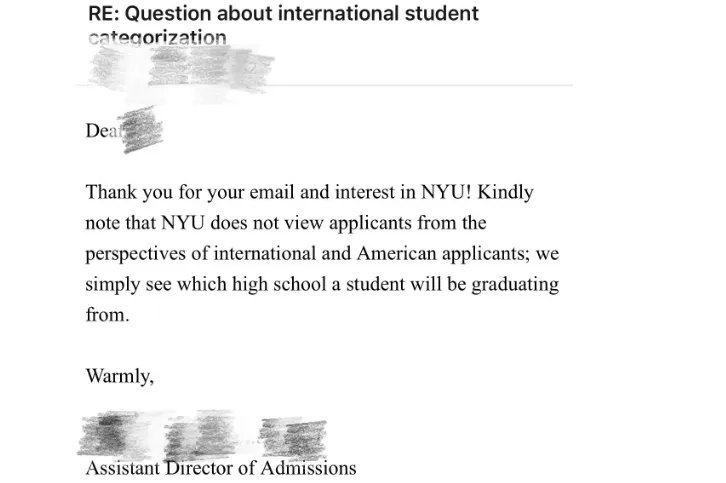Click the word categorization in the subject
Image resolution: width=726 pixels, height=483 pixels.
tap(157, 39)
